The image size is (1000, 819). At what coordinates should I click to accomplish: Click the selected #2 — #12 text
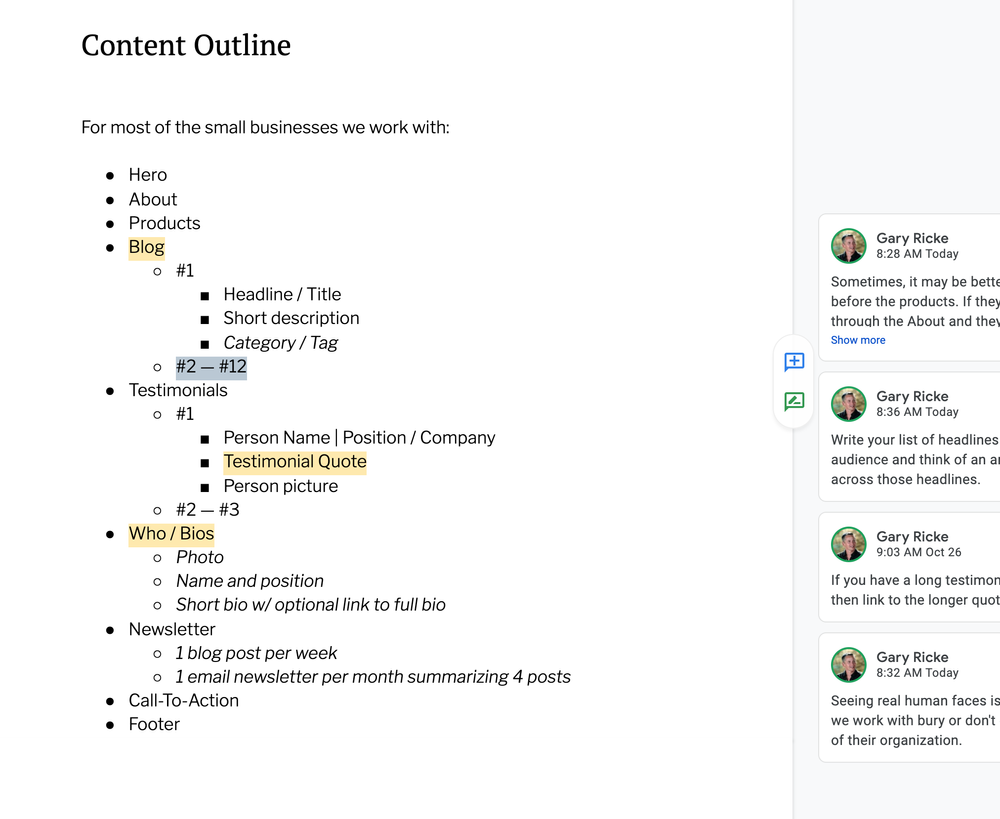[211, 367]
